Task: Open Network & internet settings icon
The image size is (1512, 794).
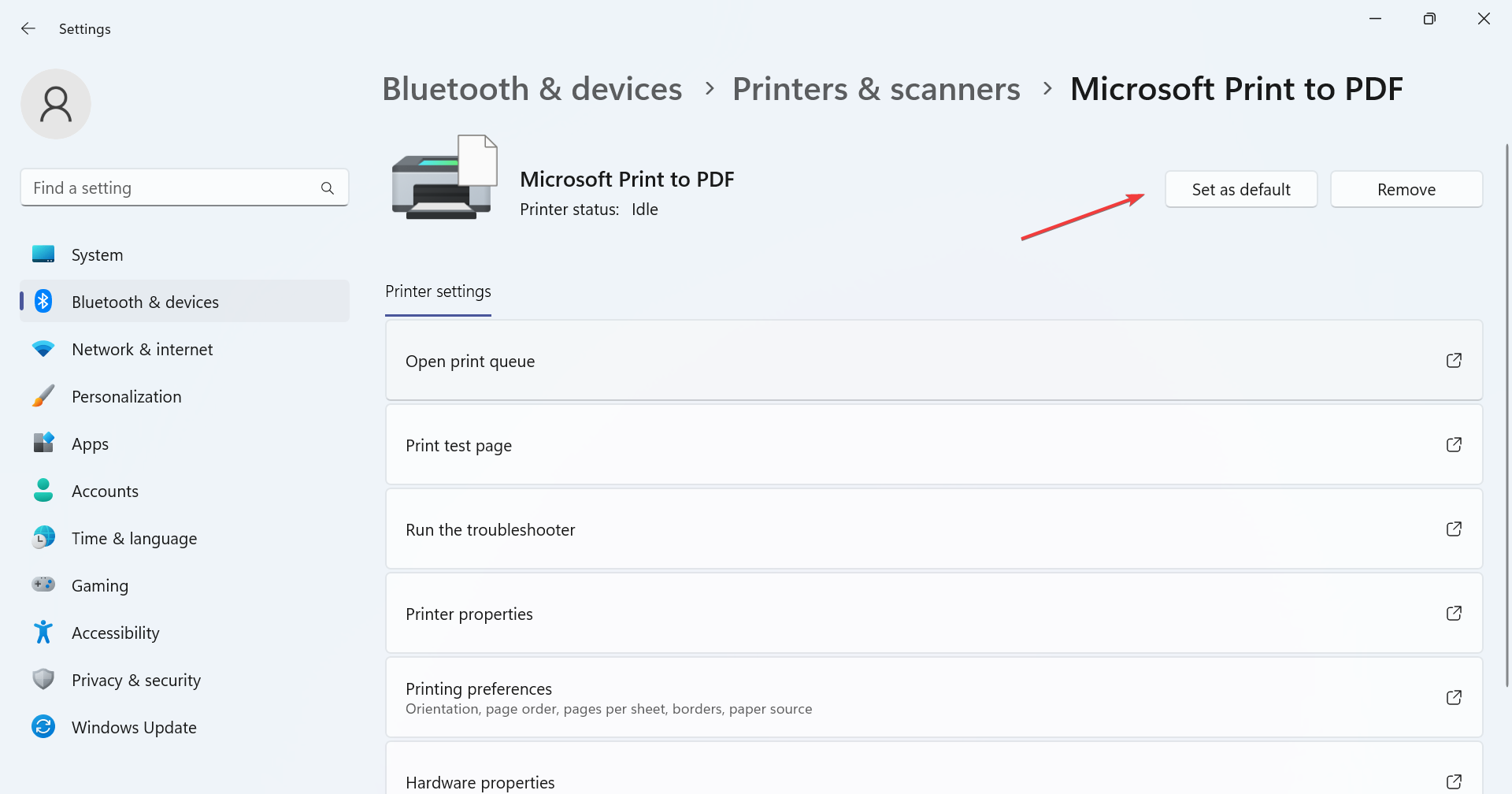Action: click(43, 348)
